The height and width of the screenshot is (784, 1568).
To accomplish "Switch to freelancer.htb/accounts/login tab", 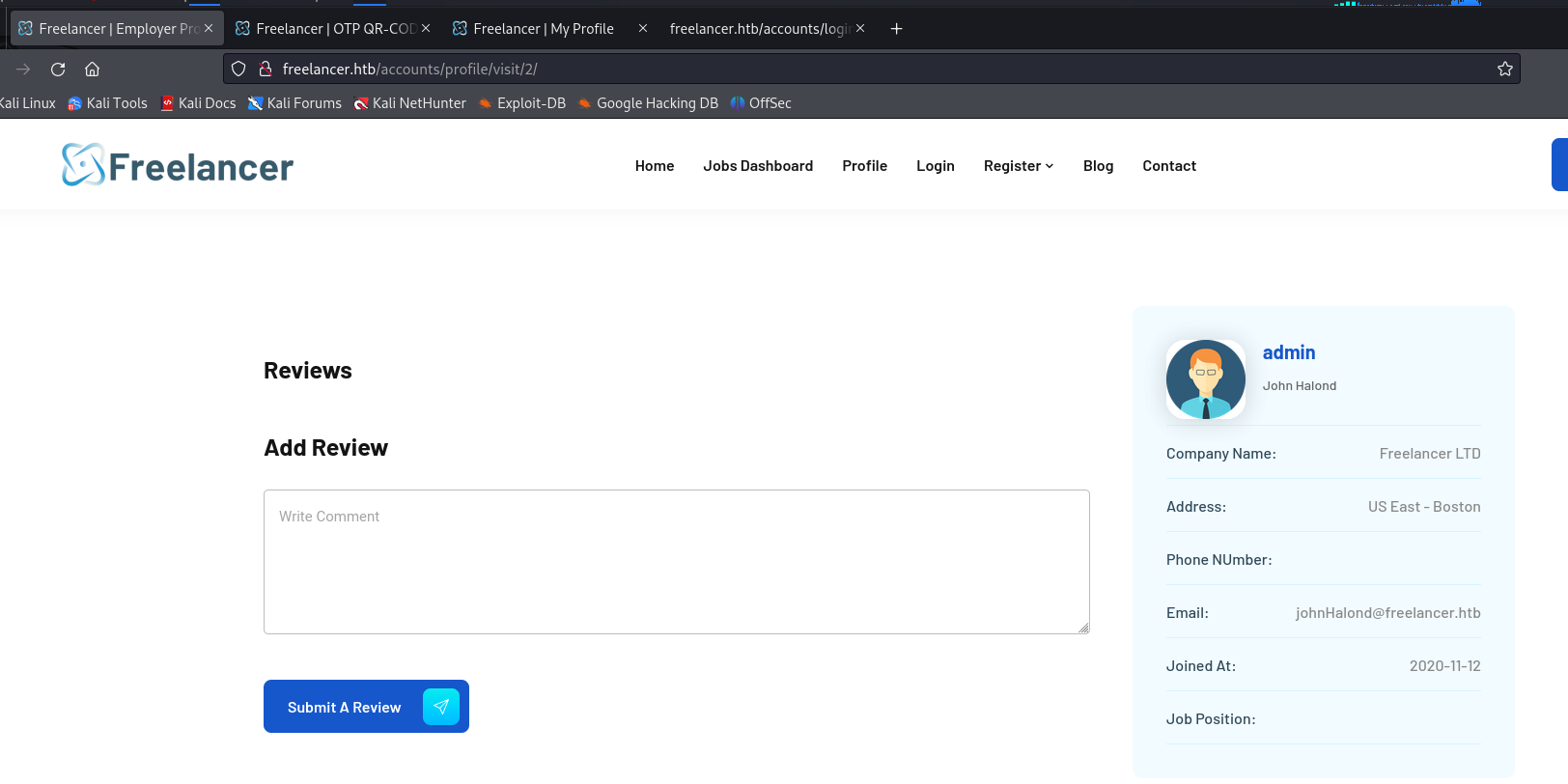I will click(768, 29).
